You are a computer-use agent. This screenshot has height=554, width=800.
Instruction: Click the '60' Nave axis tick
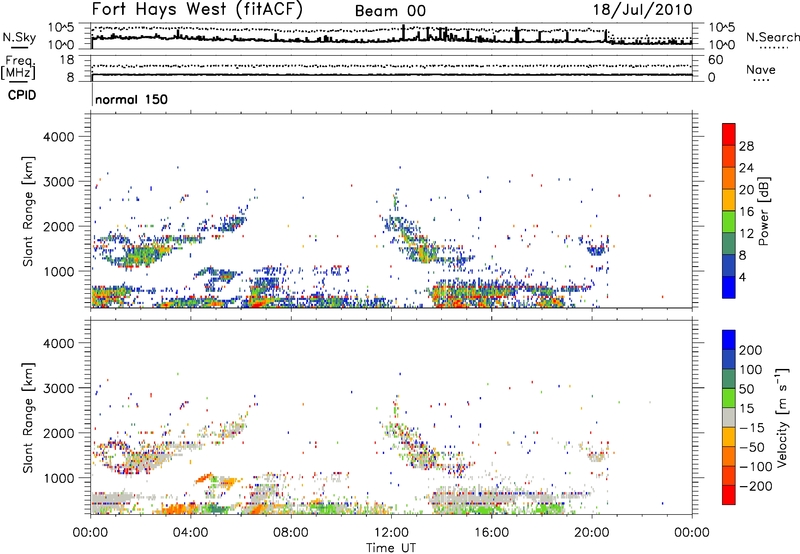pos(716,60)
